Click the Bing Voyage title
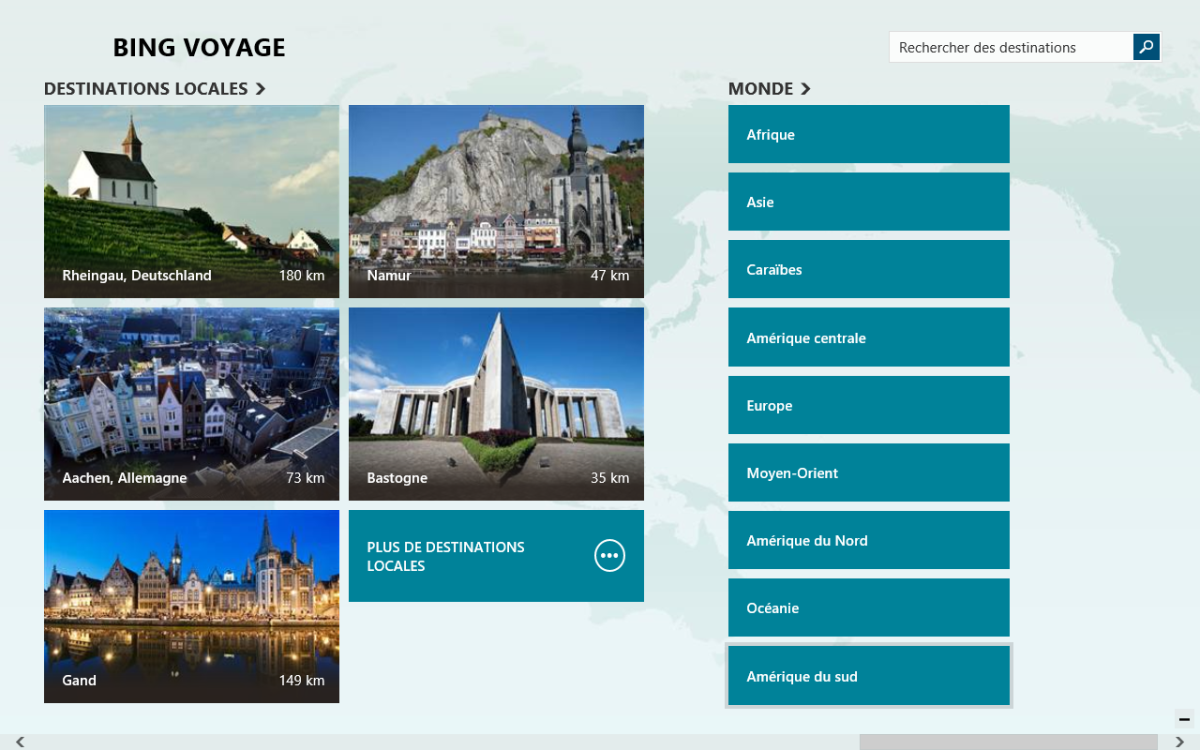1200x750 pixels. tap(199, 47)
